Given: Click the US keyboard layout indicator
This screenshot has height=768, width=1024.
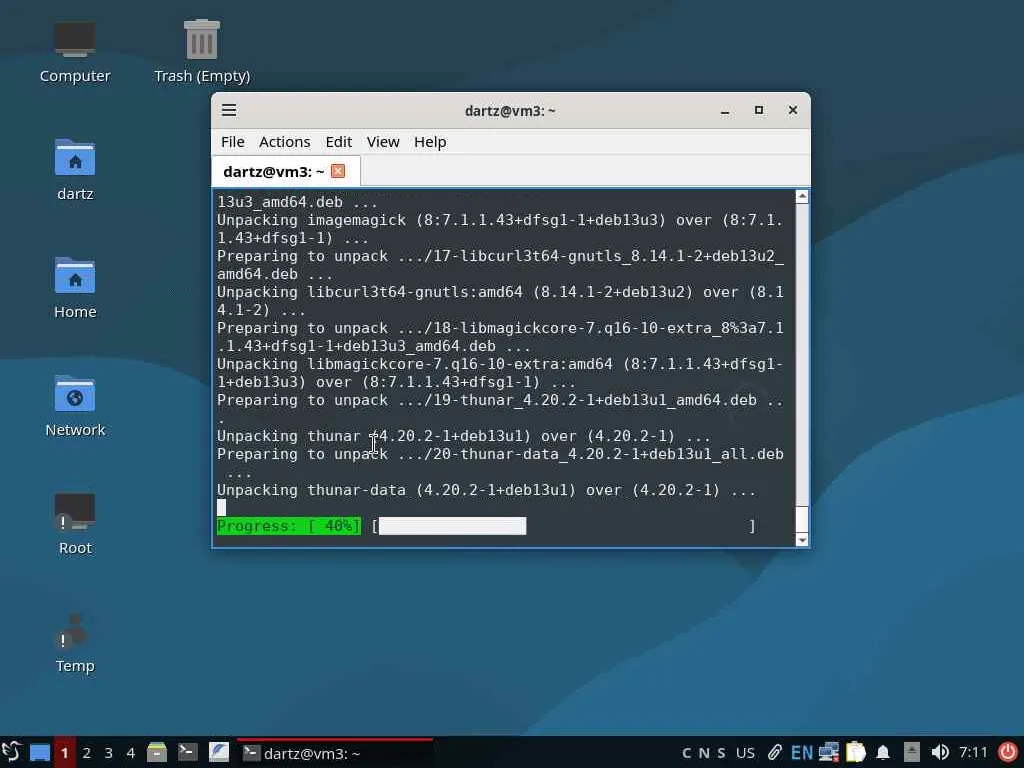Looking at the screenshot, I should [745, 753].
